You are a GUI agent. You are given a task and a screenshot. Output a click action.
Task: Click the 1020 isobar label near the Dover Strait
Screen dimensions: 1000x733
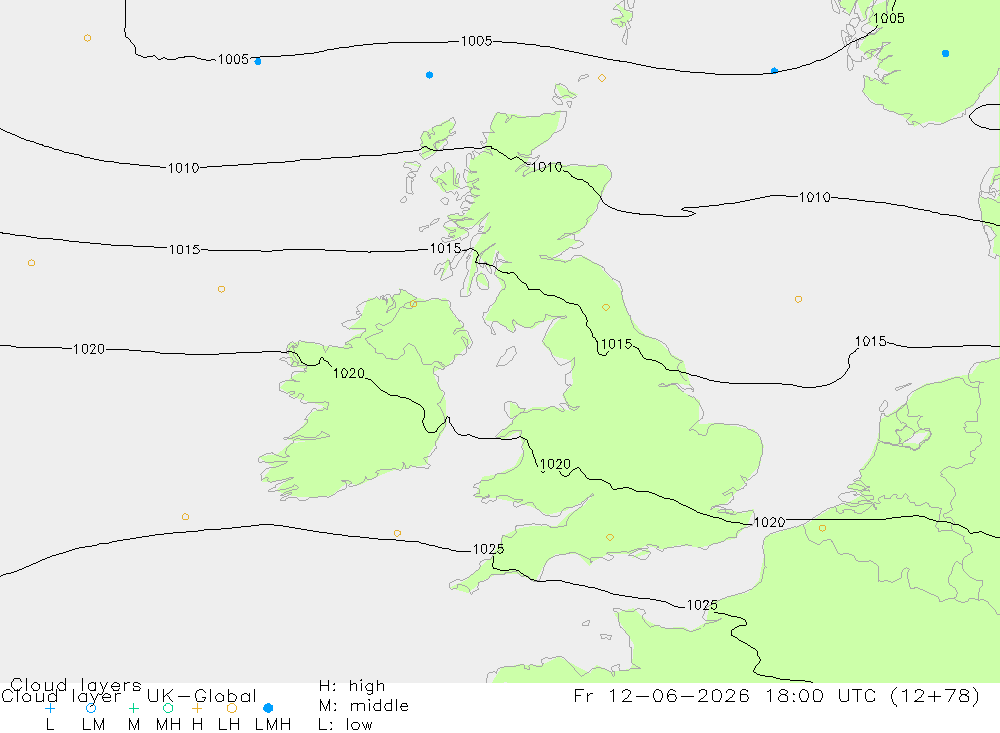pos(769,522)
